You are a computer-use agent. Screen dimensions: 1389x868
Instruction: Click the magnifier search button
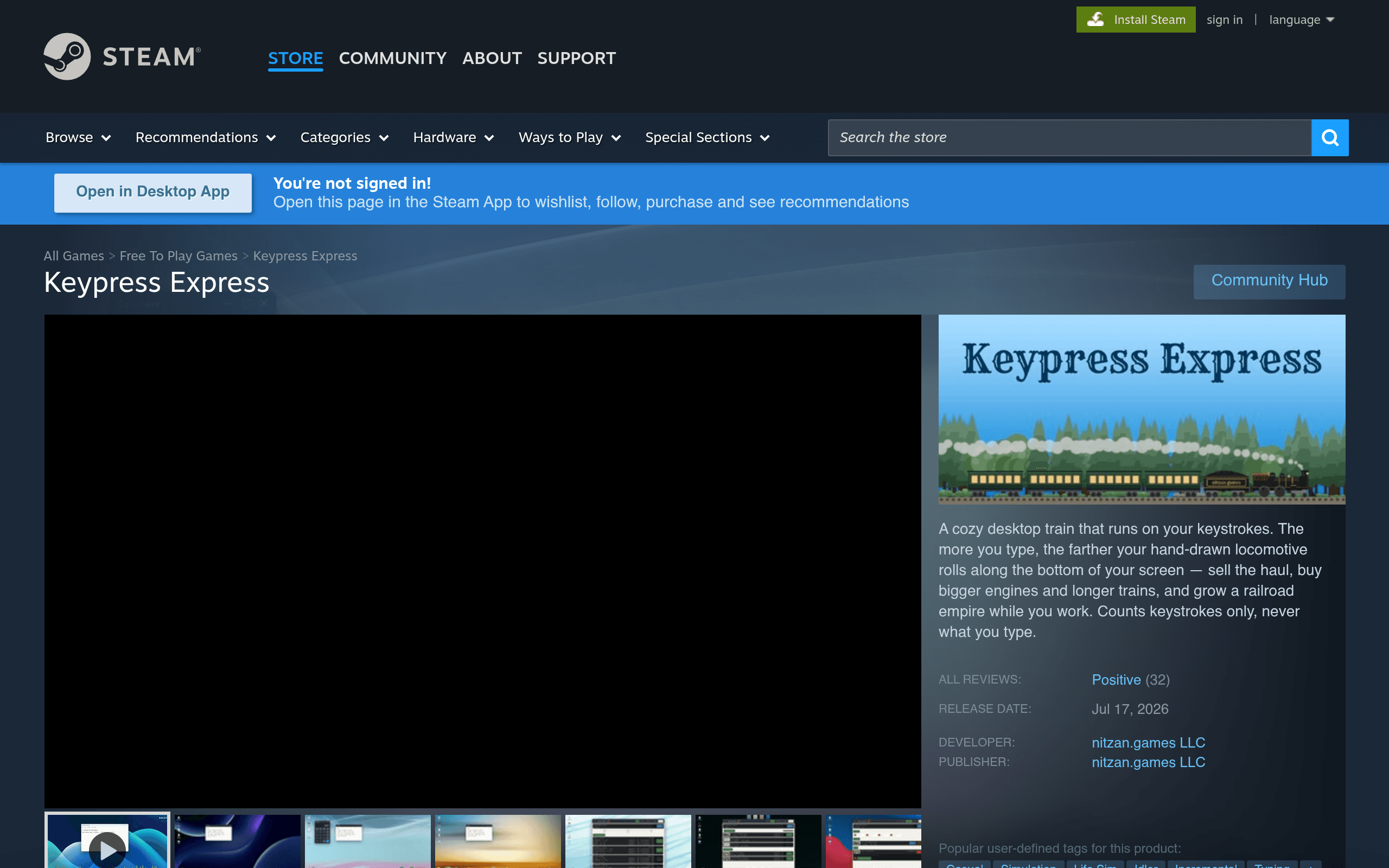point(1329,138)
